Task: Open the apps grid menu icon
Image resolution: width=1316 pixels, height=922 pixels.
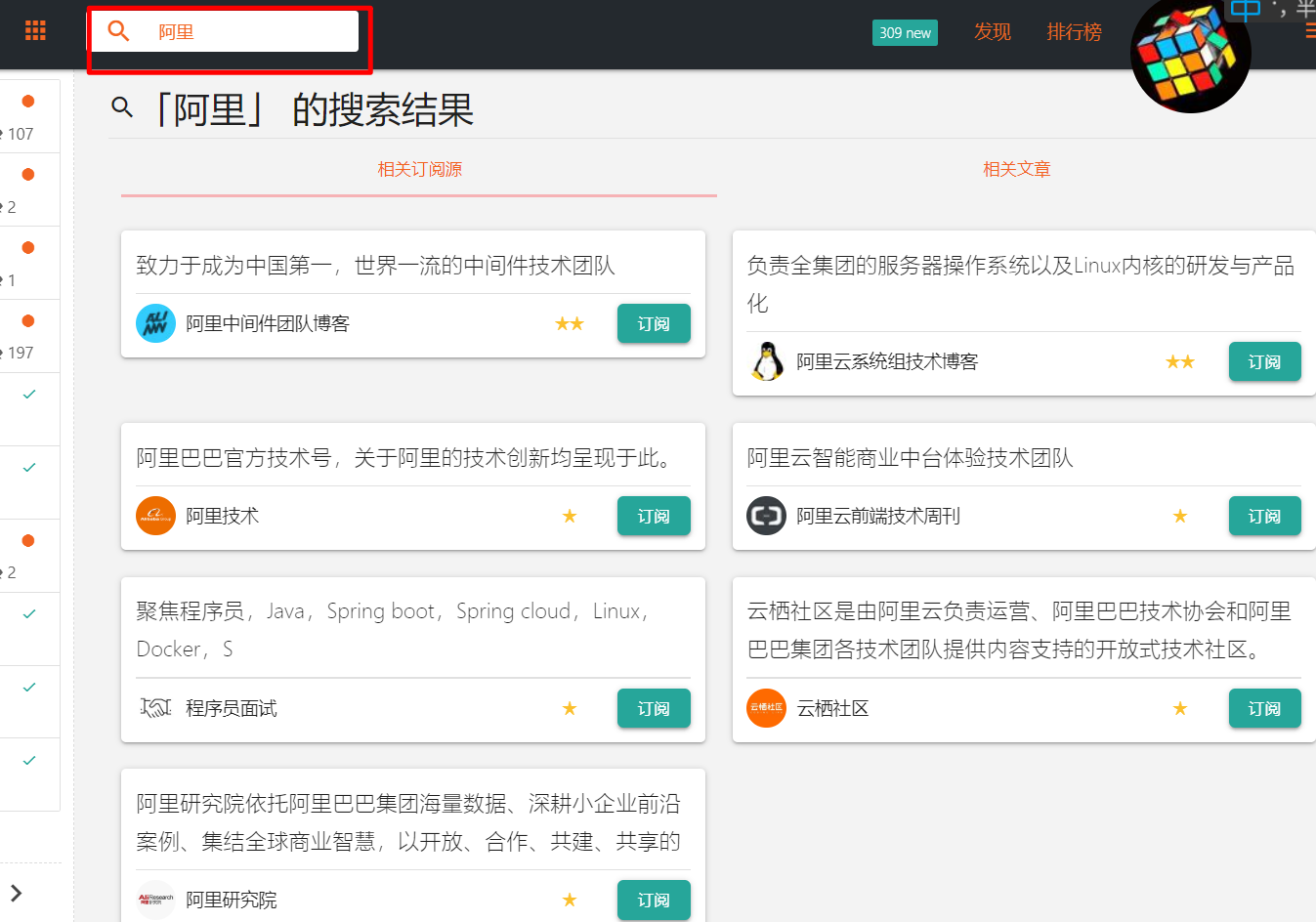Action: tap(36, 31)
